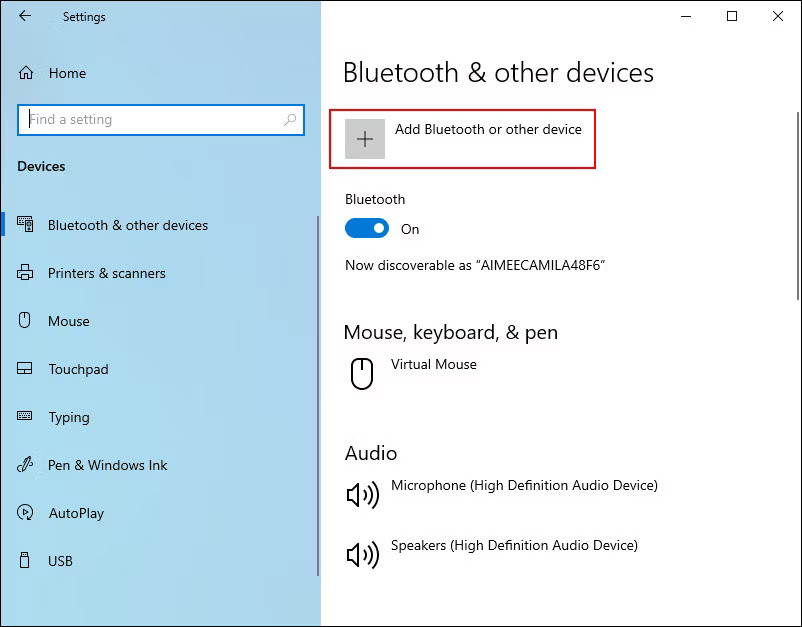Click the Home icon in sidebar

coord(27,73)
